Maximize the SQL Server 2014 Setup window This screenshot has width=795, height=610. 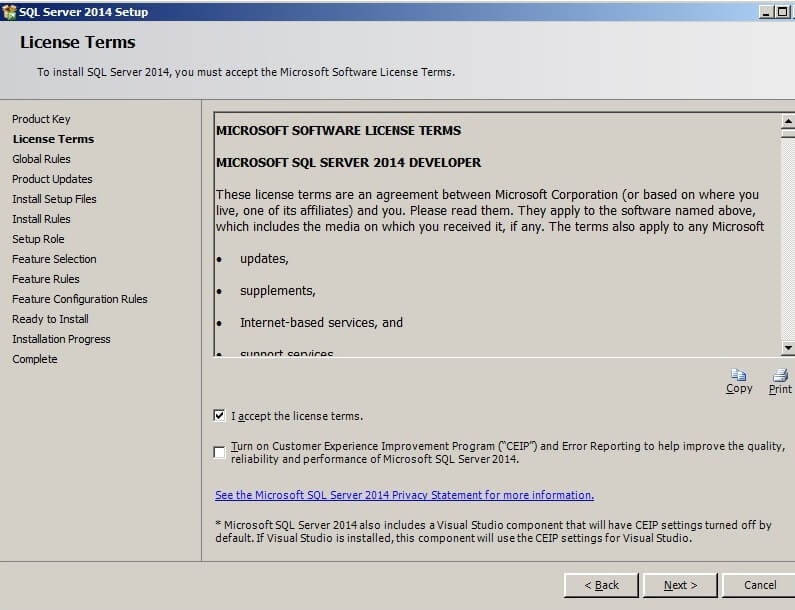[782, 12]
